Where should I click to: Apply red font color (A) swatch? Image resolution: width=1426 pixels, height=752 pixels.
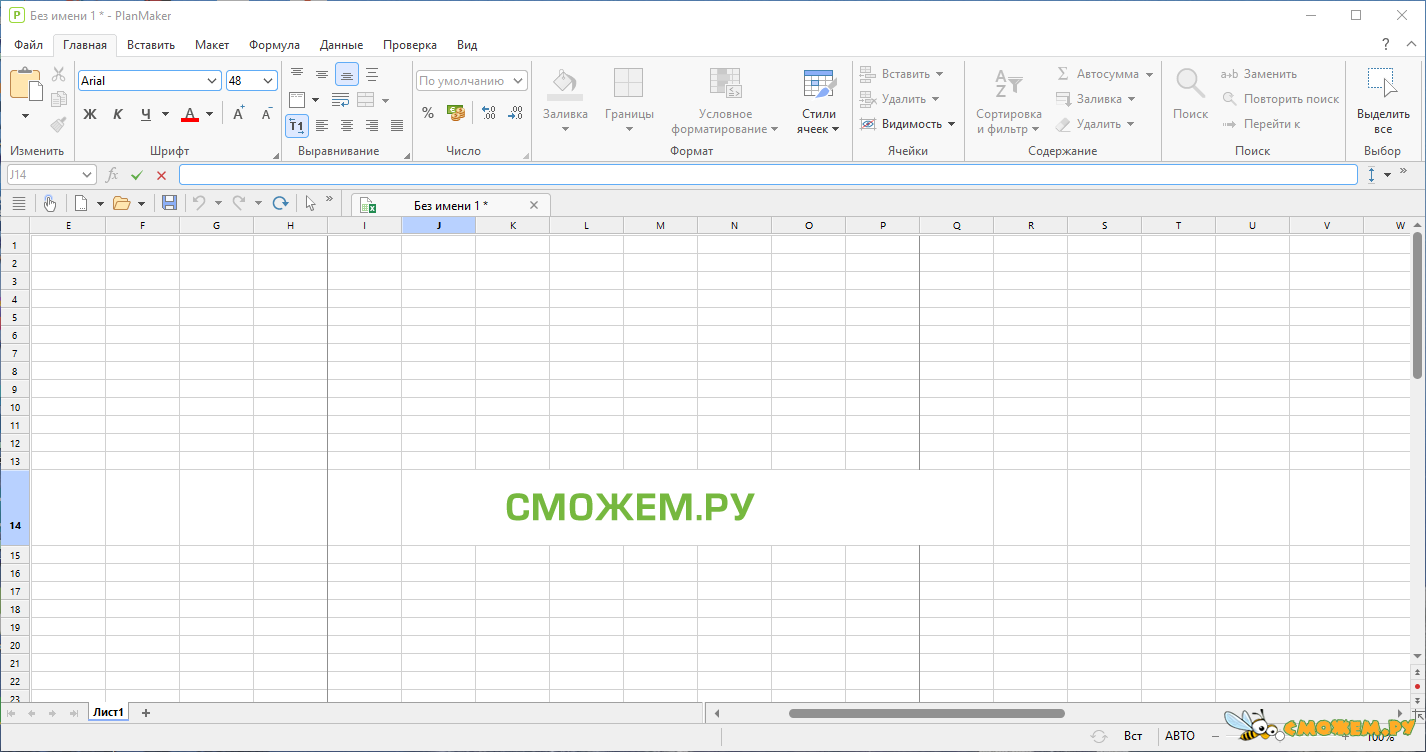click(190, 114)
